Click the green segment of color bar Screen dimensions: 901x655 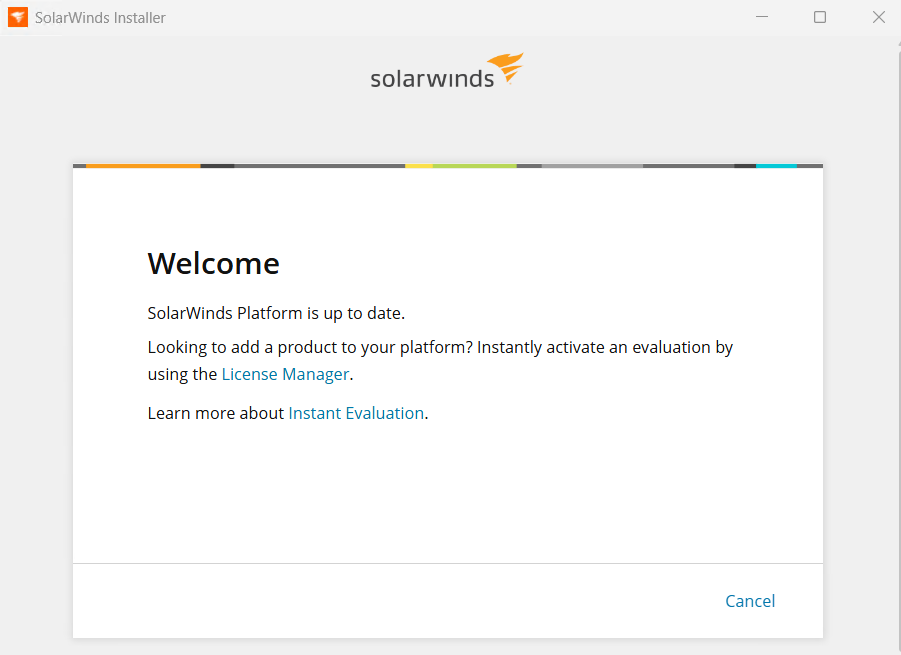tap(475, 166)
